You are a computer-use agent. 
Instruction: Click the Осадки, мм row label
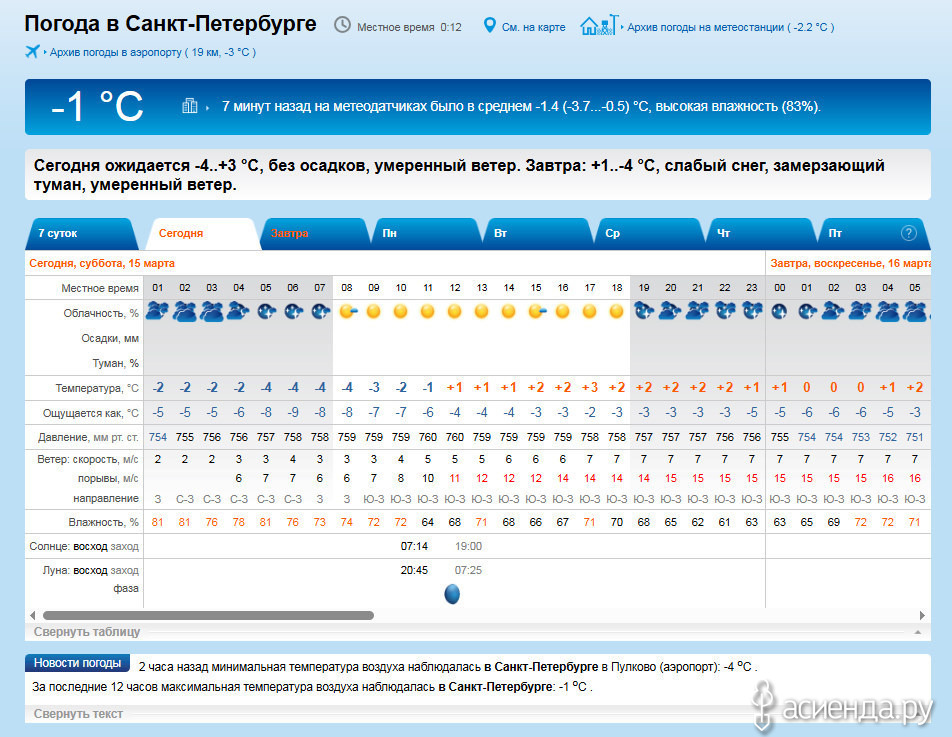coord(110,338)
